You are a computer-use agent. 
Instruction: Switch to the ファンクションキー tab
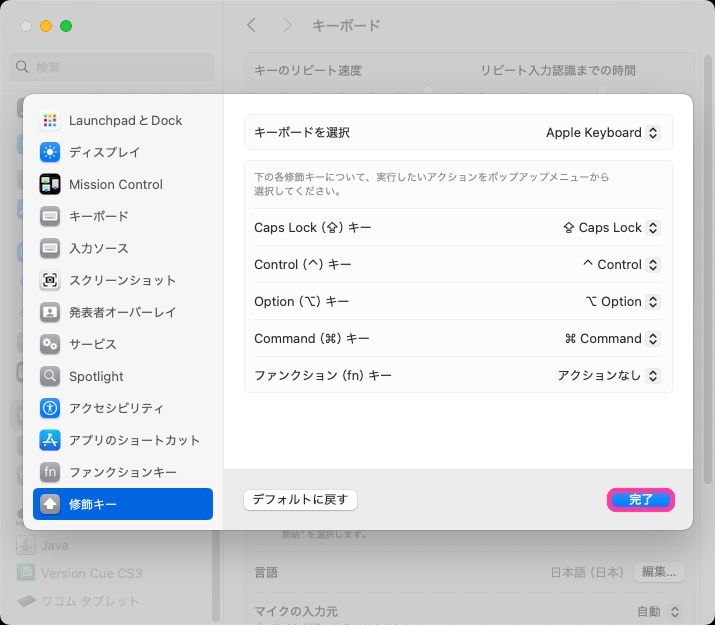[122, 472]
